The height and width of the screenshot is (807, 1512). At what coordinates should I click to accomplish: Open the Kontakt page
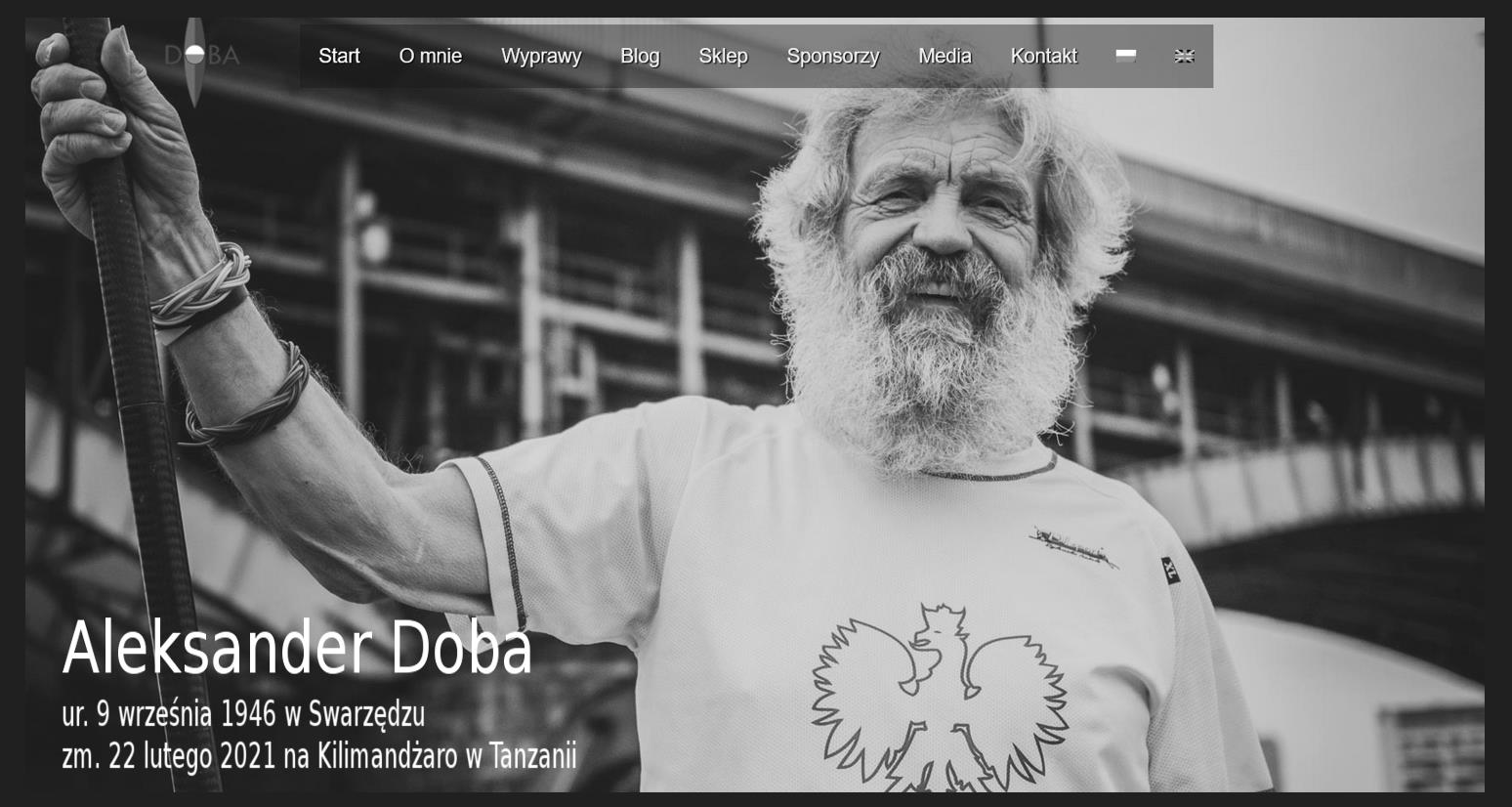click(1043, 56)
